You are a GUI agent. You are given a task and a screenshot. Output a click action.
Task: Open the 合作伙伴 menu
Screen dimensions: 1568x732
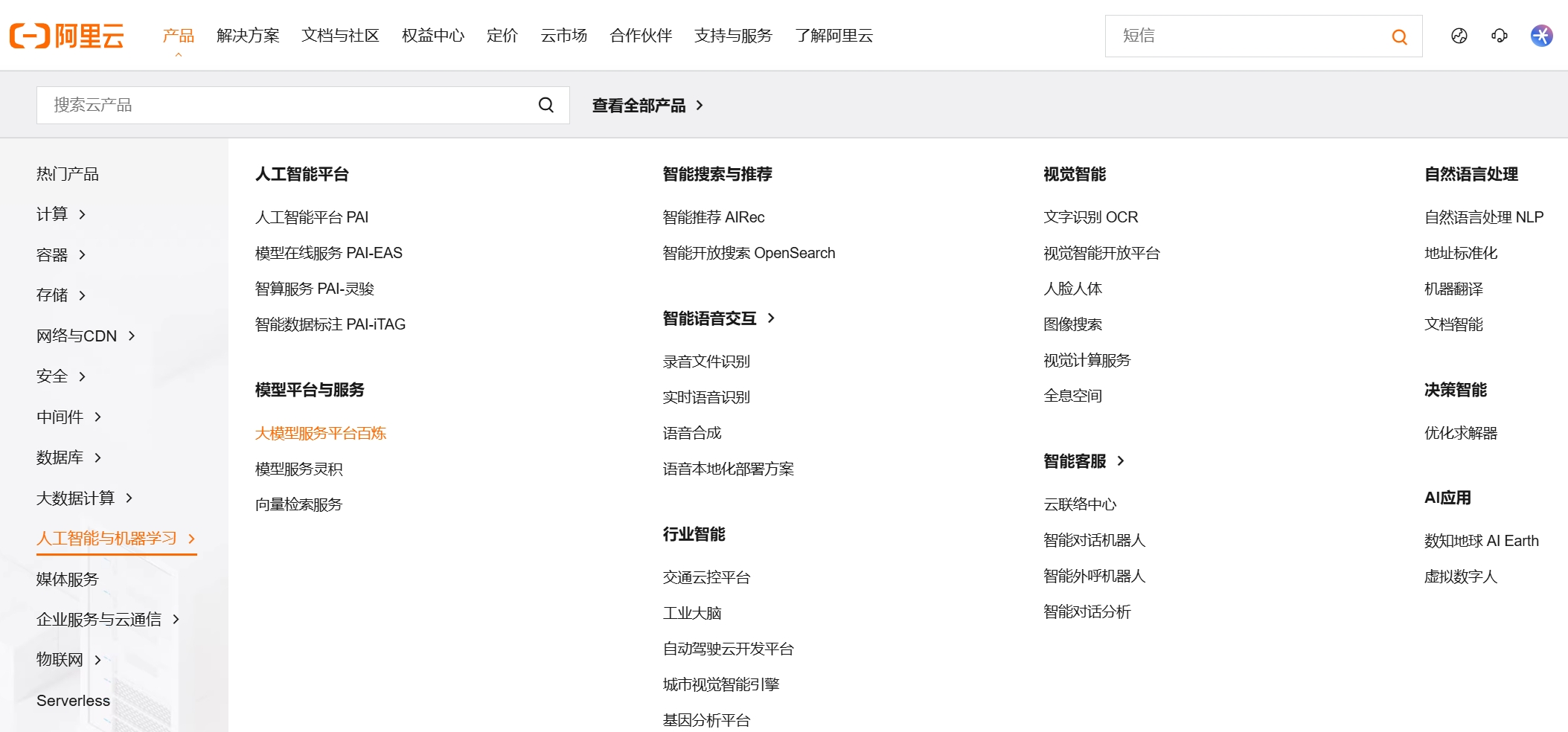pyautogui.click(x=641, y=36)
